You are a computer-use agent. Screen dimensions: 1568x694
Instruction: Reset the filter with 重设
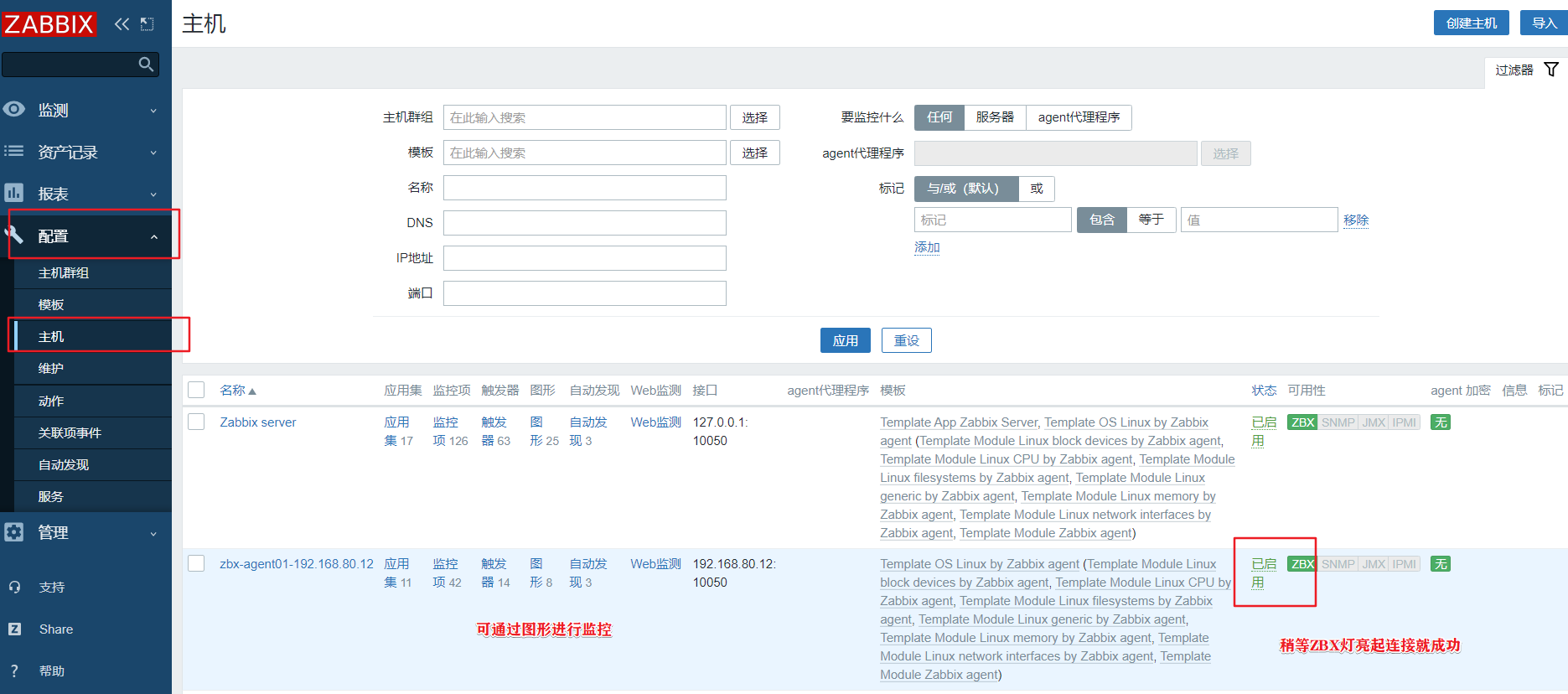point(907,340)
